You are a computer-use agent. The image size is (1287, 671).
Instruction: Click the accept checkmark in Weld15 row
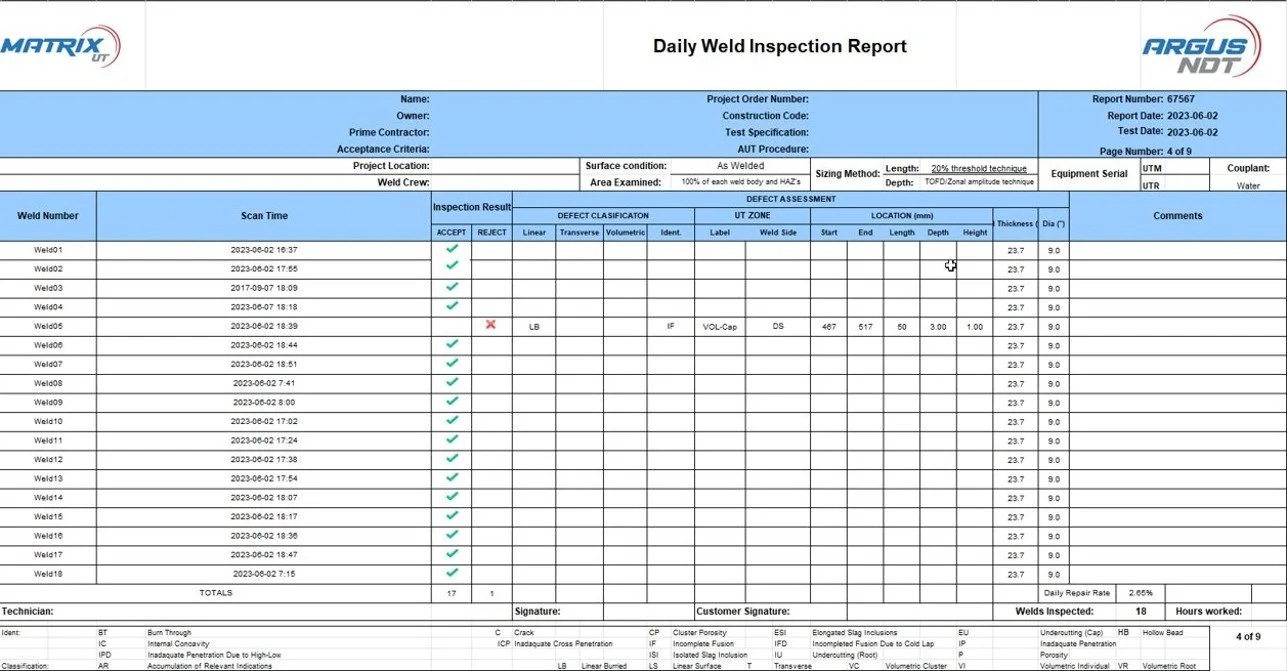point(451,515)
